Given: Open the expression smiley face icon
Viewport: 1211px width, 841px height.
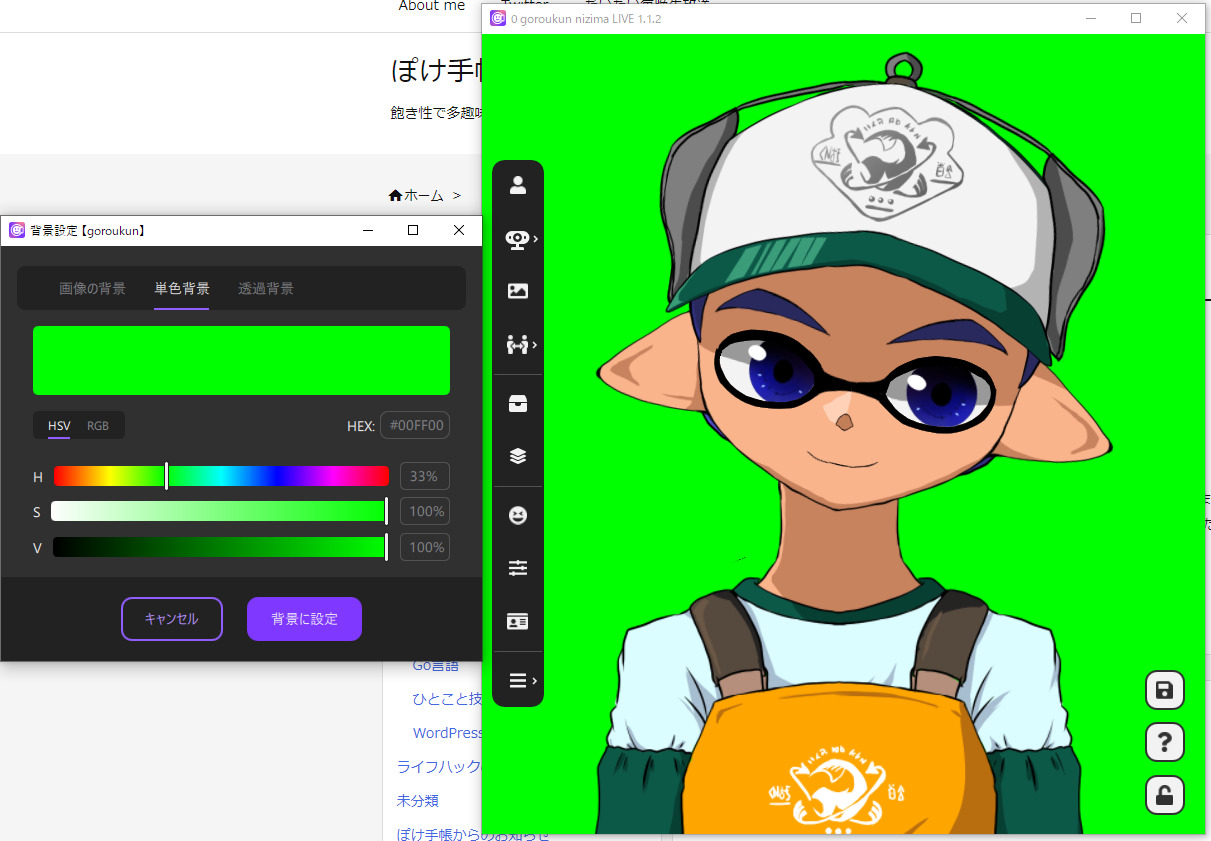Looking at the screenshot, I should (518, 515).
